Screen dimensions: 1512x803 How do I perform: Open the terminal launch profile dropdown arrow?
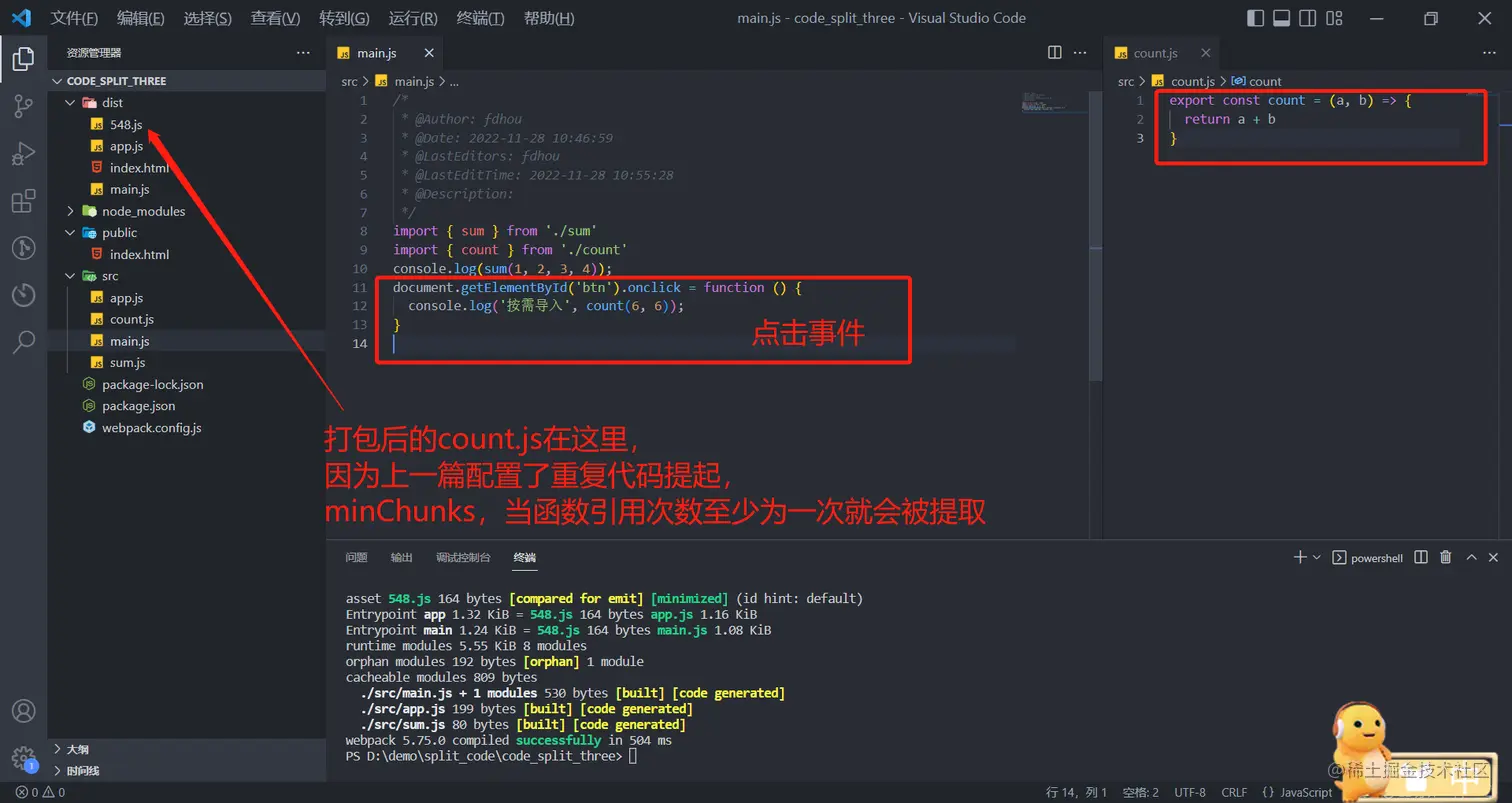(1316, 557)
